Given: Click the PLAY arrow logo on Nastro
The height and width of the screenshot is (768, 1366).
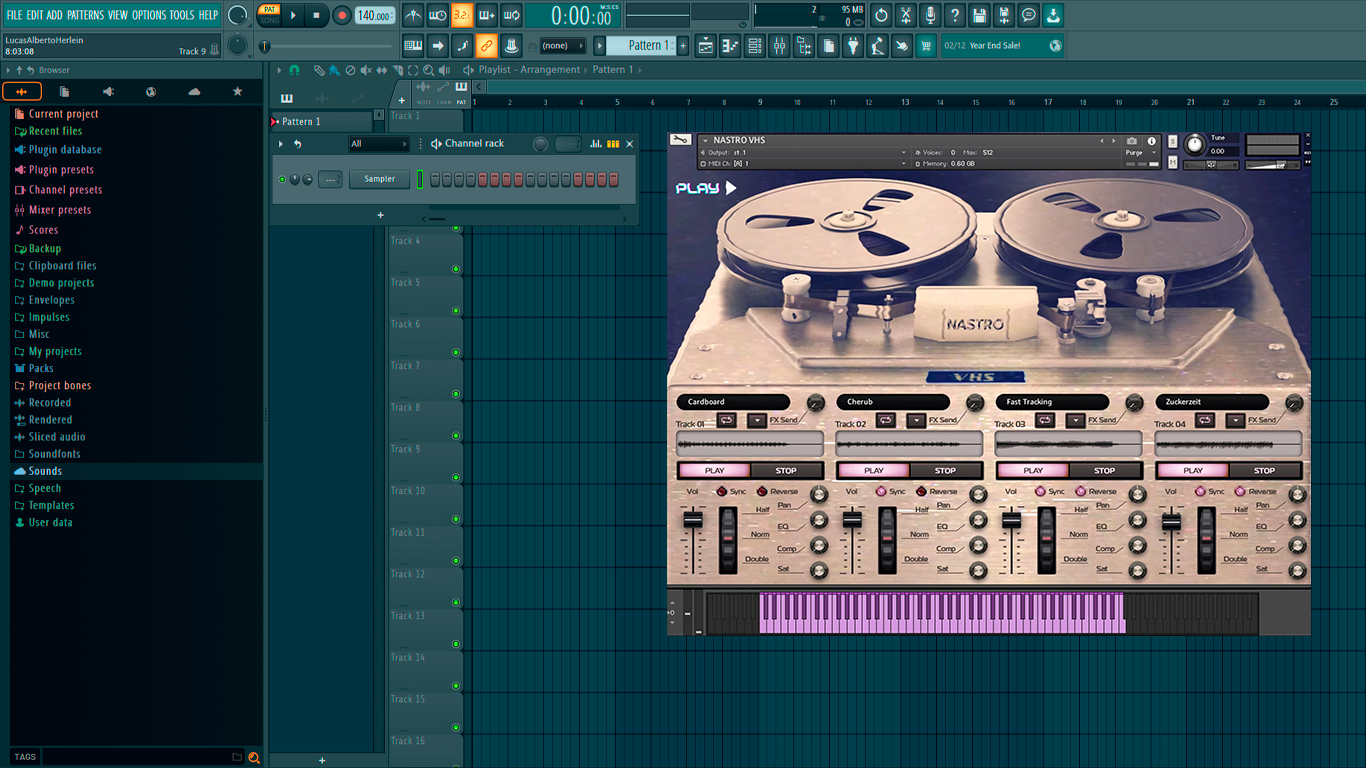Looking at the screenshot, I should (706, 187).
